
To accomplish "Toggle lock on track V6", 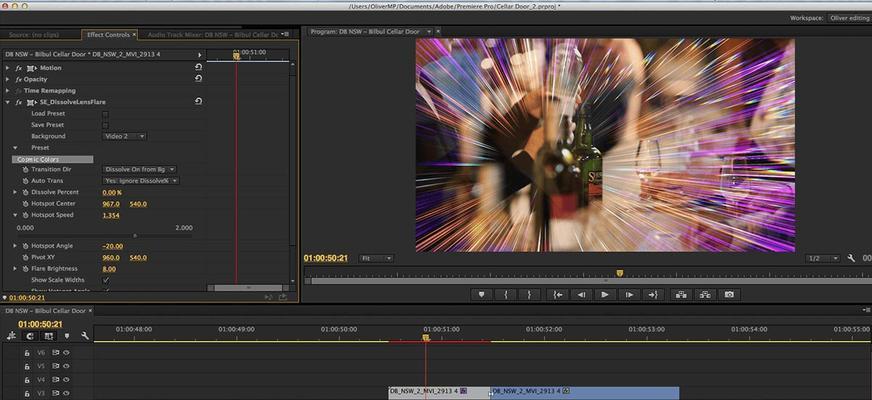I will coord(26,353).
